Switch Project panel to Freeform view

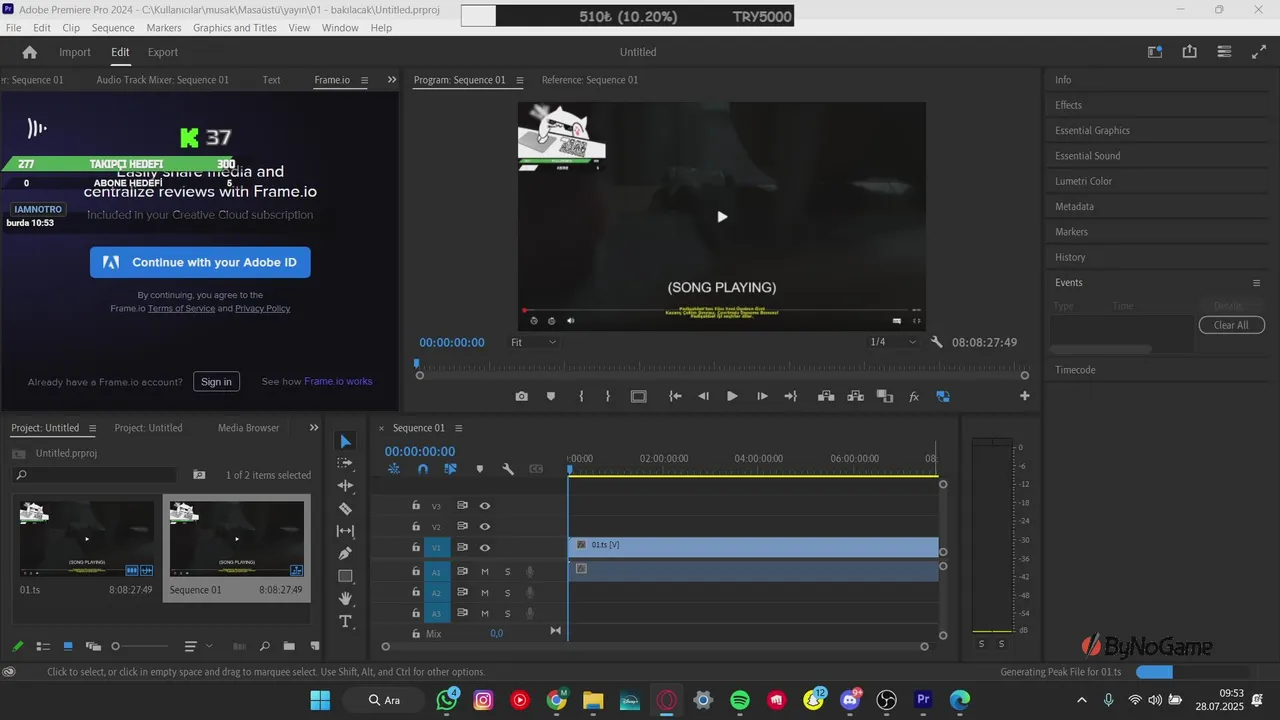pos(93,646)
